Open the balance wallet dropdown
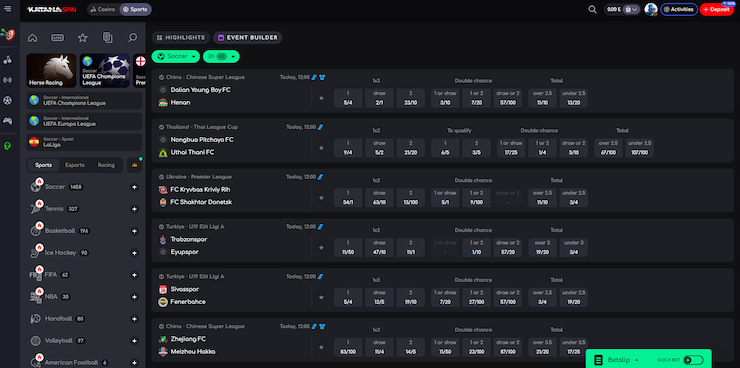 pos(631,9)
